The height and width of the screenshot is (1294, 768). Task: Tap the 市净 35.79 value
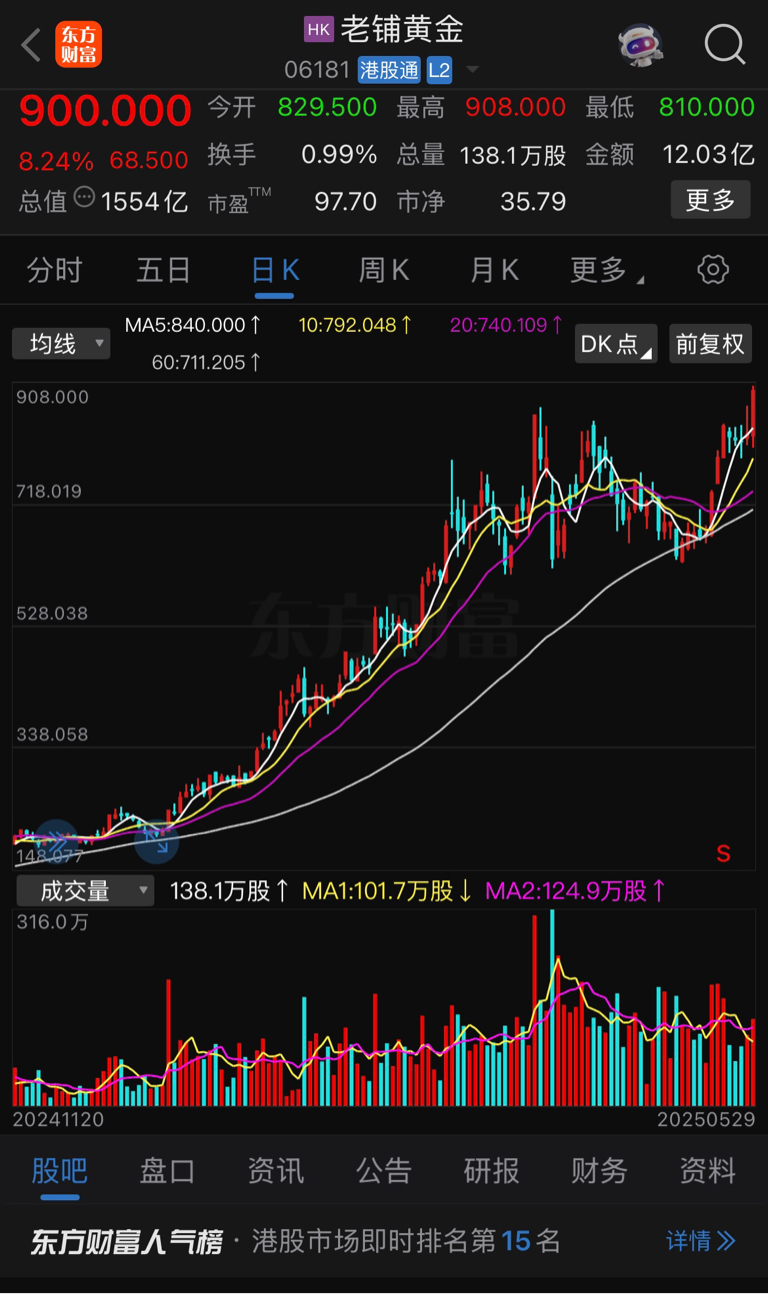click(533, 201)
